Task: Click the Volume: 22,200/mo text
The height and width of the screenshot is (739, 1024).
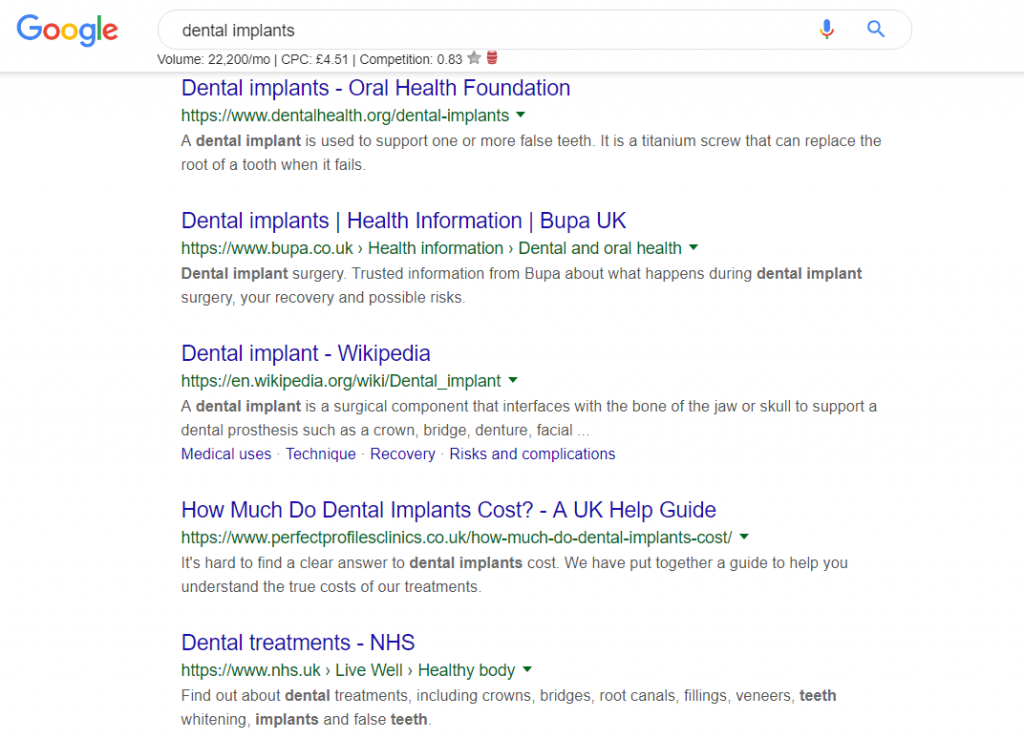Action: [x=214, y=59]
